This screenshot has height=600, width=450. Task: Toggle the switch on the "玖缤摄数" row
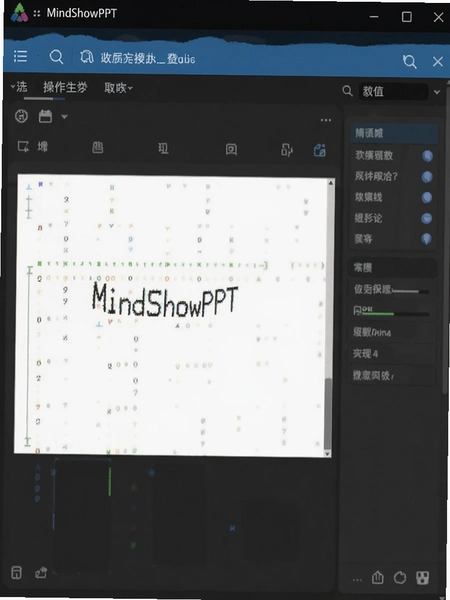427,156
